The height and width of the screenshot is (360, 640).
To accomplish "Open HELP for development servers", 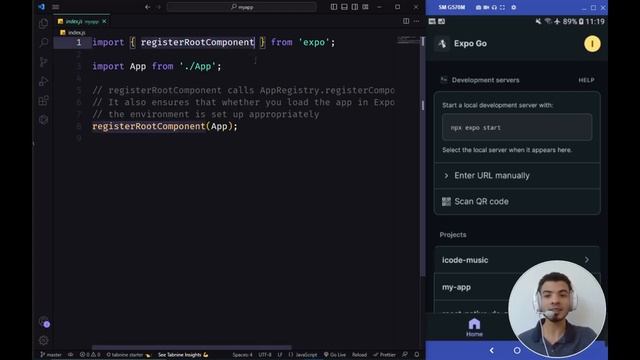I will point(586,80).
